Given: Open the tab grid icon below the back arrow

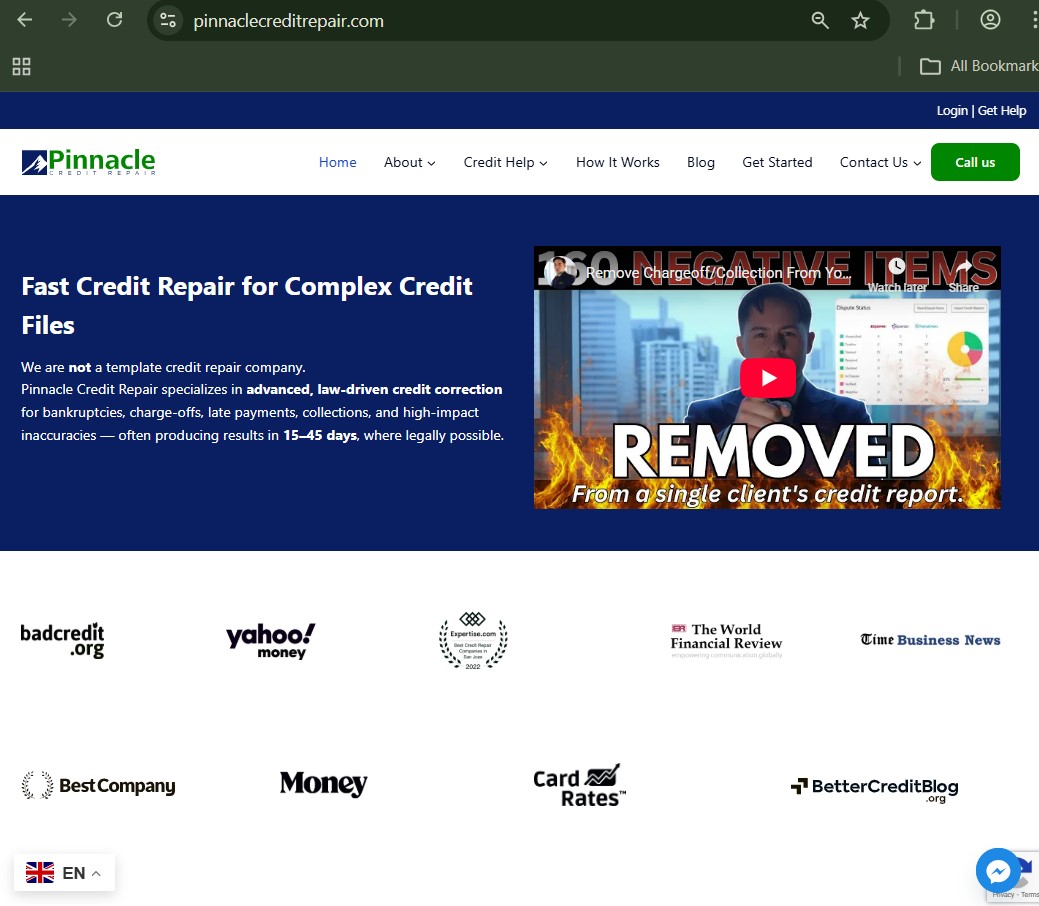Looking at the screenshot, I should click(x=21, y=66).
